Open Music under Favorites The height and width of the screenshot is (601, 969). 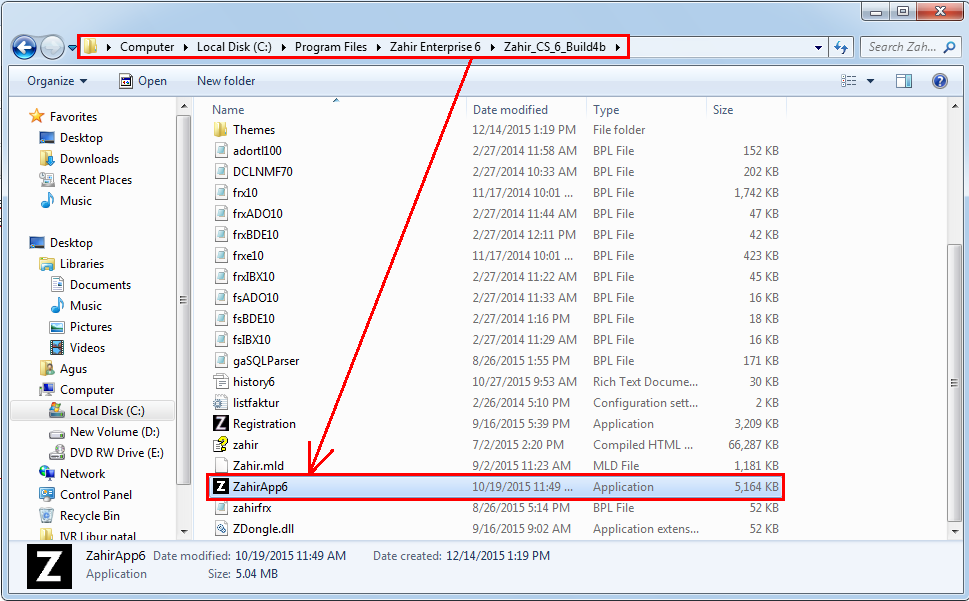(x=75, y=201)
